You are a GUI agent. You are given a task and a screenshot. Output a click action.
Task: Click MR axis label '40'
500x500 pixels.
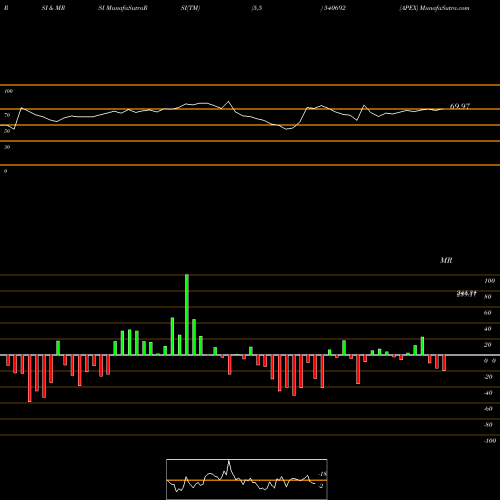[488, 329]
